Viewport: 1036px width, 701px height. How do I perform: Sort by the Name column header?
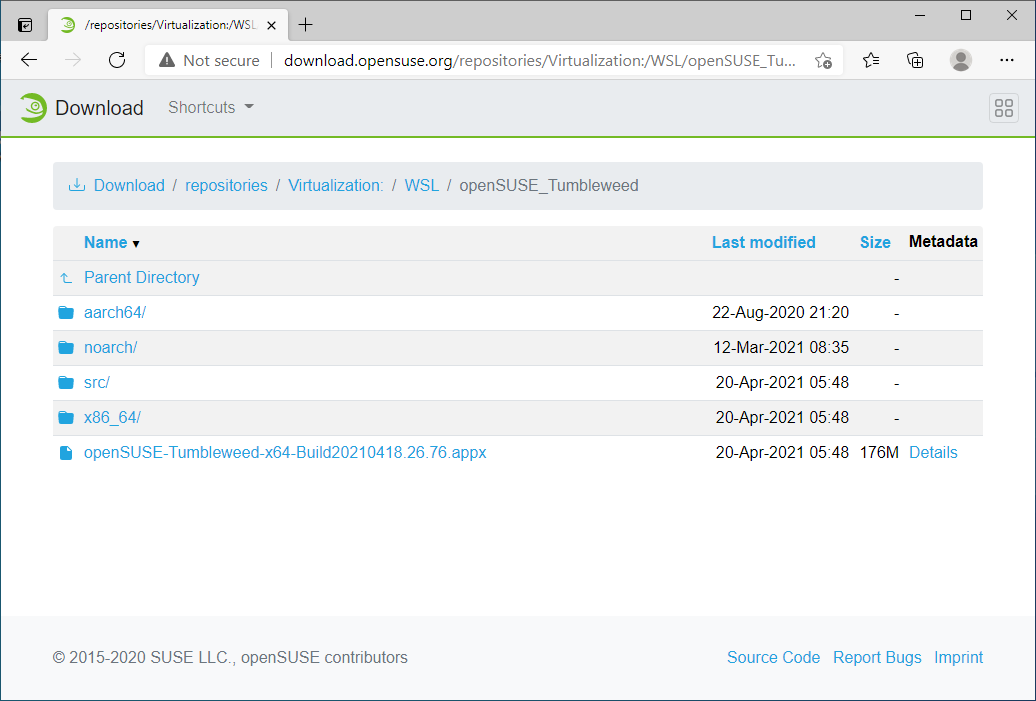[106, 242]
